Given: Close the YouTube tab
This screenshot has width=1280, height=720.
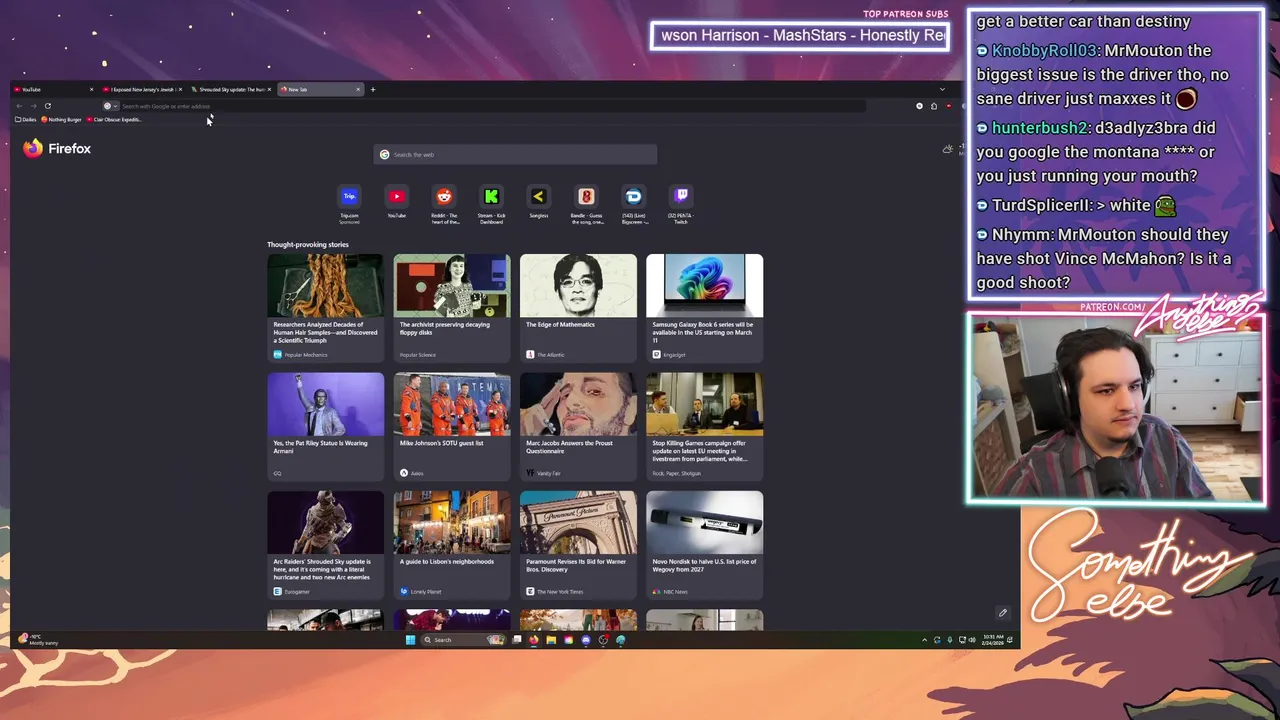Looking at the screenshot, I should coord(91,89).
